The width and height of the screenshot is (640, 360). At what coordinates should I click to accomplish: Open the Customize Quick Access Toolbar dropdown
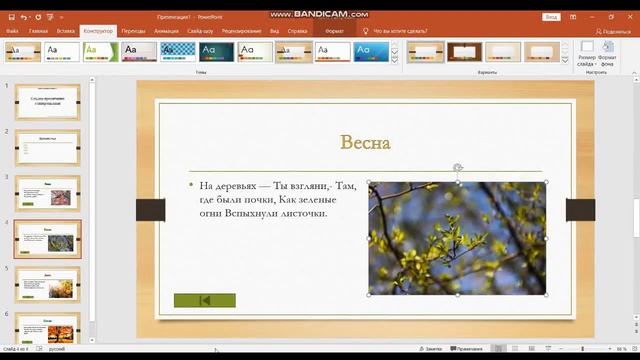tap(62, 17)
